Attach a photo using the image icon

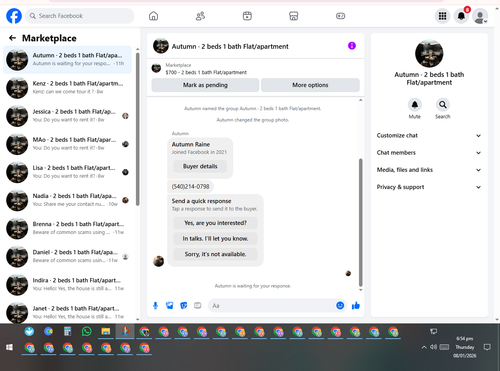point(169,305)
